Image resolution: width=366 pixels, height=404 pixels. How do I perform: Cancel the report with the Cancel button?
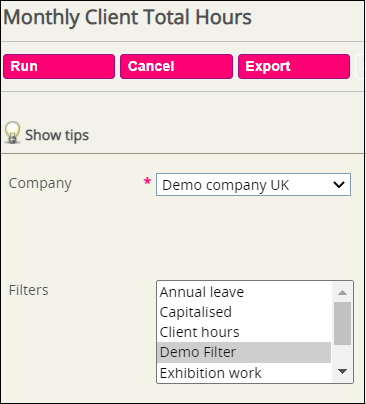[x=176, y=67]
